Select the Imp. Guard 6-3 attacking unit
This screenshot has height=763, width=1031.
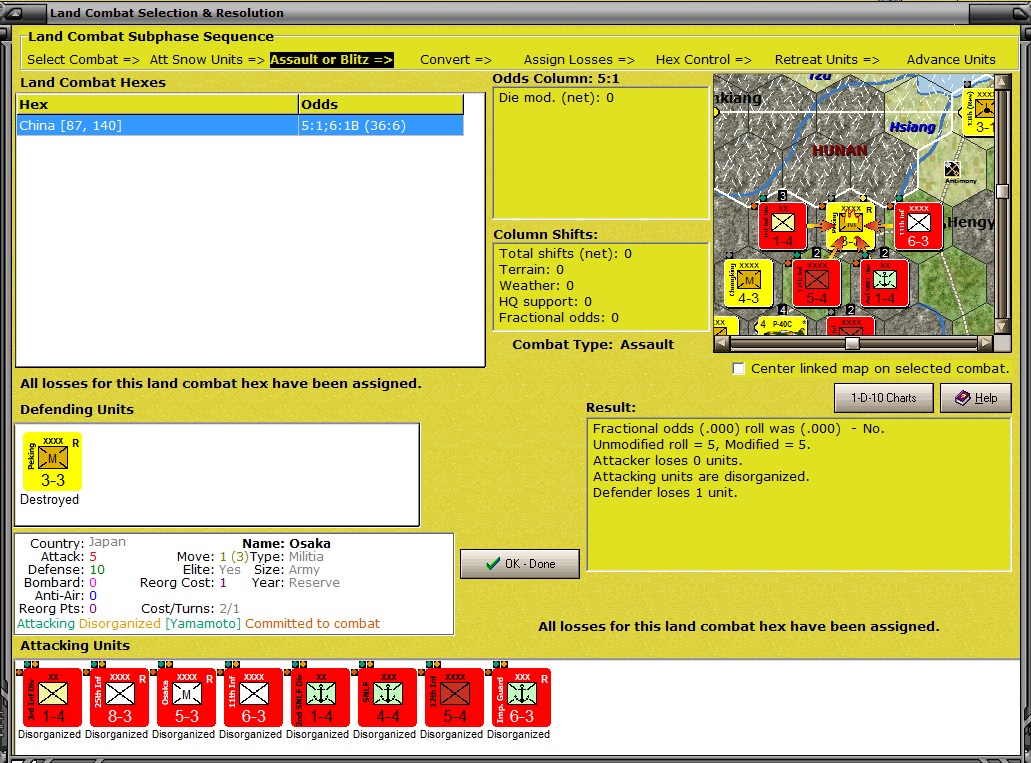521,698
